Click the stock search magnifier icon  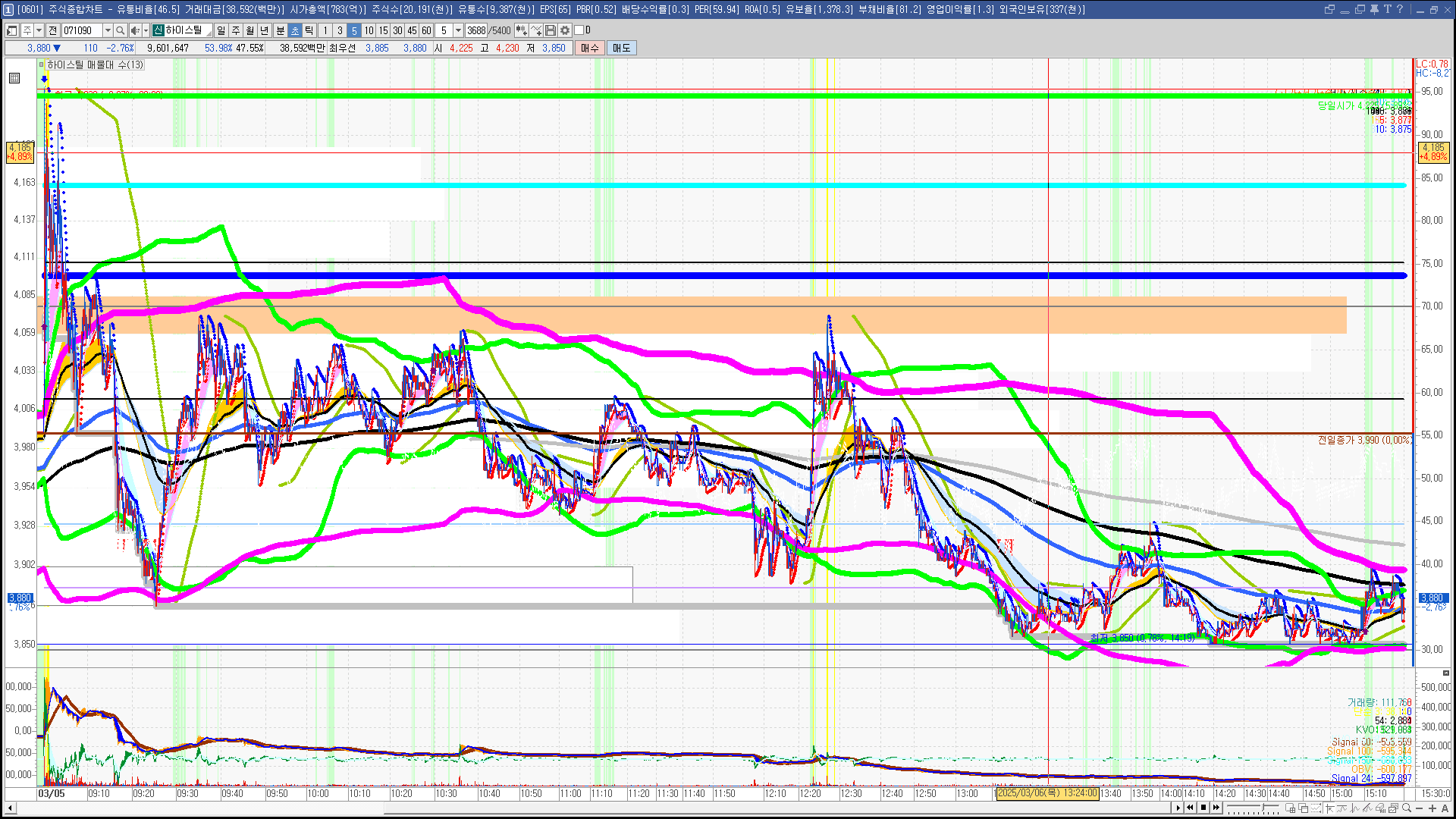pyautogui.click(x=121, y=30)
